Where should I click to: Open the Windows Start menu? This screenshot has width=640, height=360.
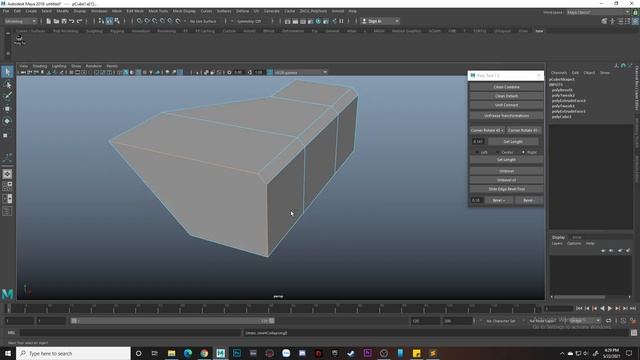coord(8,353)
